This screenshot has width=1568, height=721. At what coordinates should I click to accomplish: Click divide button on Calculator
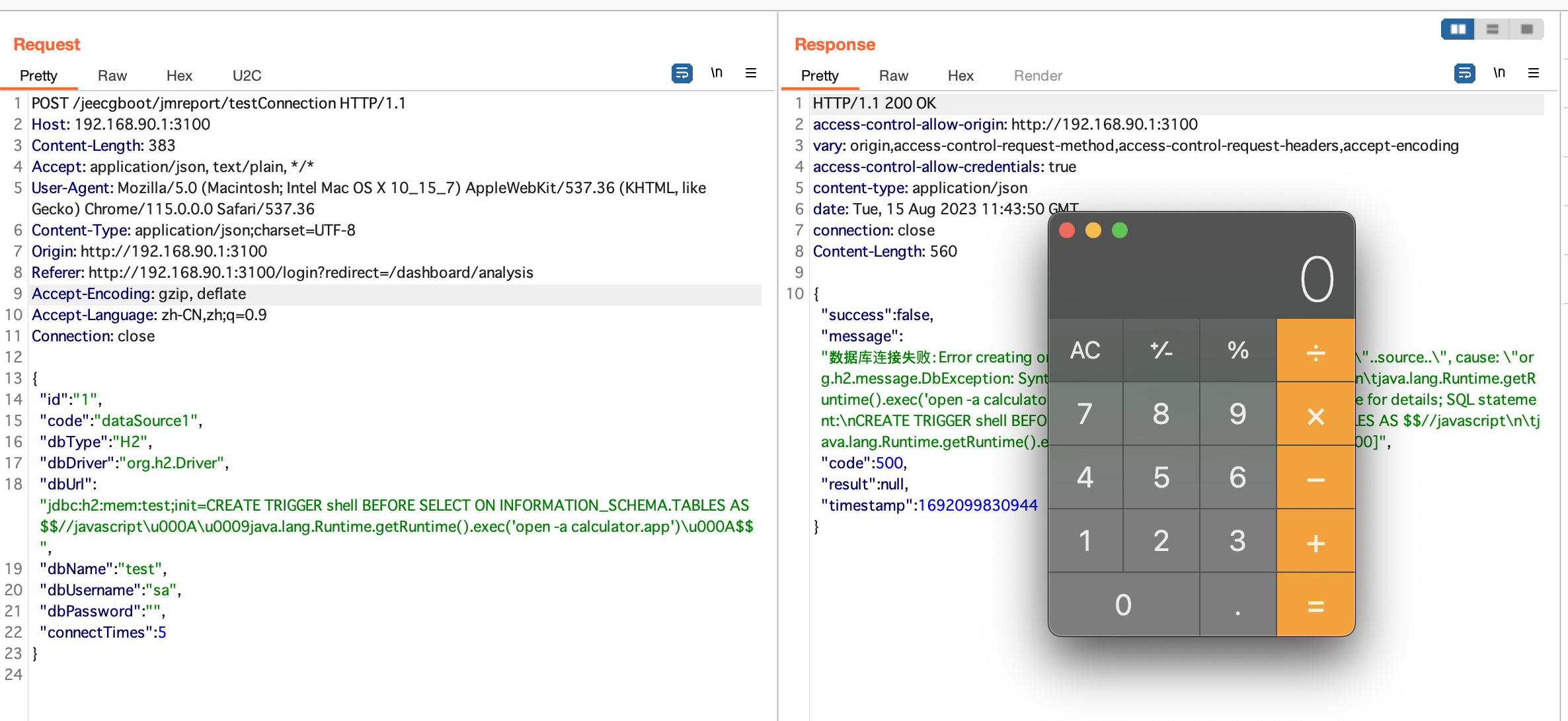pos(1316,350)
